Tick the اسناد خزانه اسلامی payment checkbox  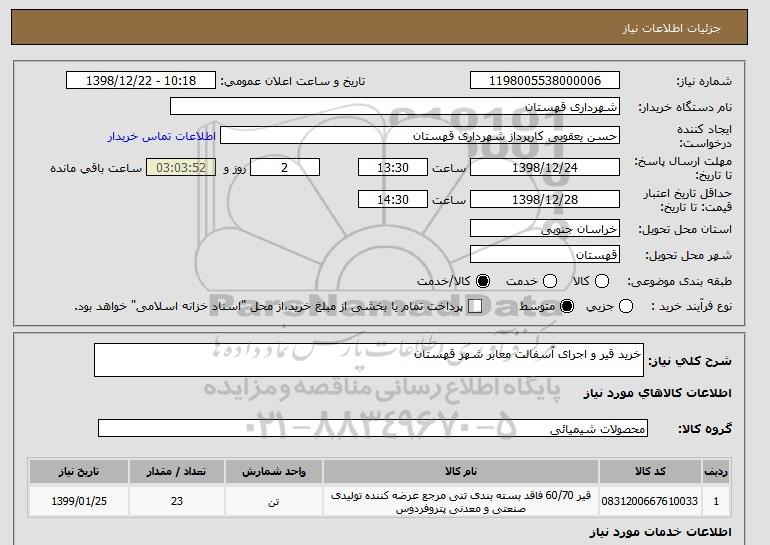(x=475, y=306)
